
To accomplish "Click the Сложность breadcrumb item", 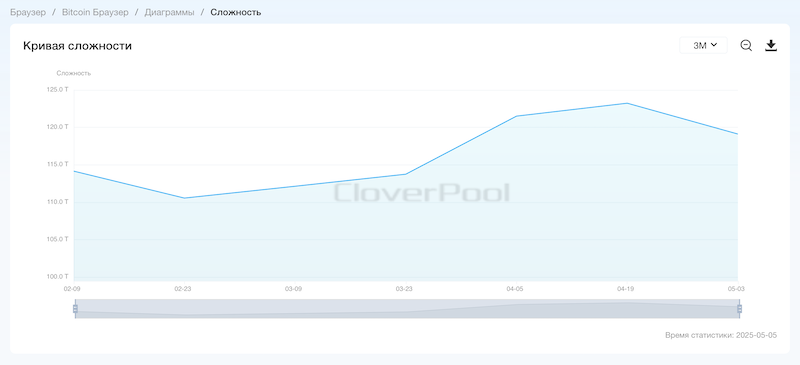I will pos(236,12).
